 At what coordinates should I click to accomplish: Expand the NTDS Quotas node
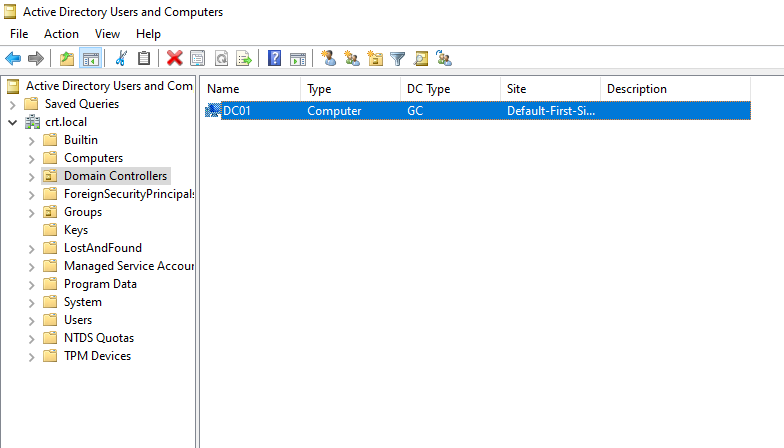click(x=32, y=338)
